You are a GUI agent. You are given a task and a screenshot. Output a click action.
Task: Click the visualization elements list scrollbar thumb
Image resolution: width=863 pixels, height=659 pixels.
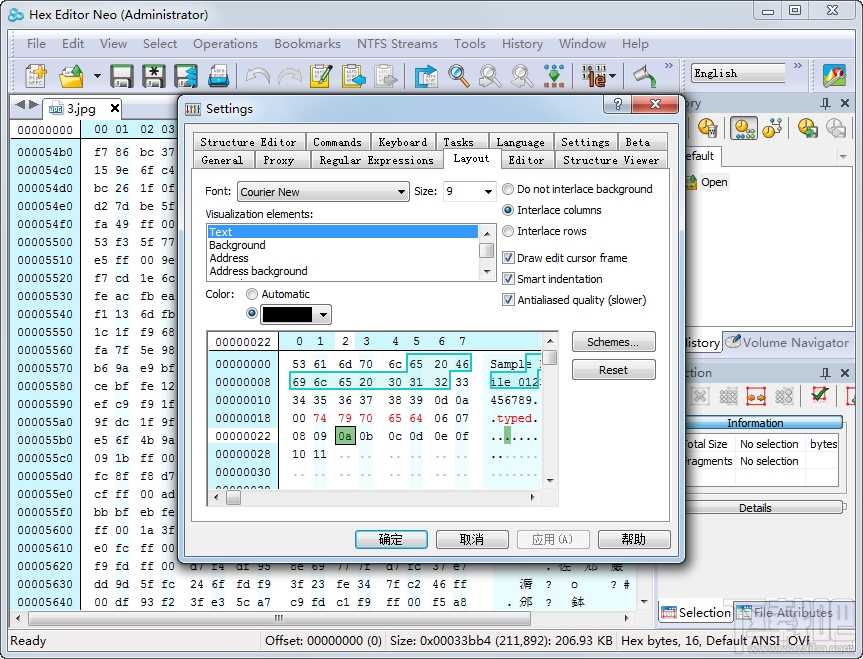[x=487, y=251]
